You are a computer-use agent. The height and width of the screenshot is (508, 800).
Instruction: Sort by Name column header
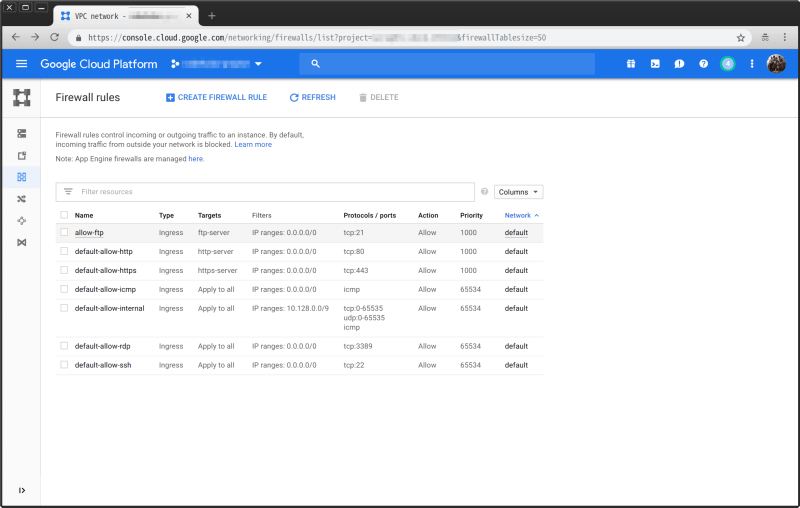tap(84, 215)
